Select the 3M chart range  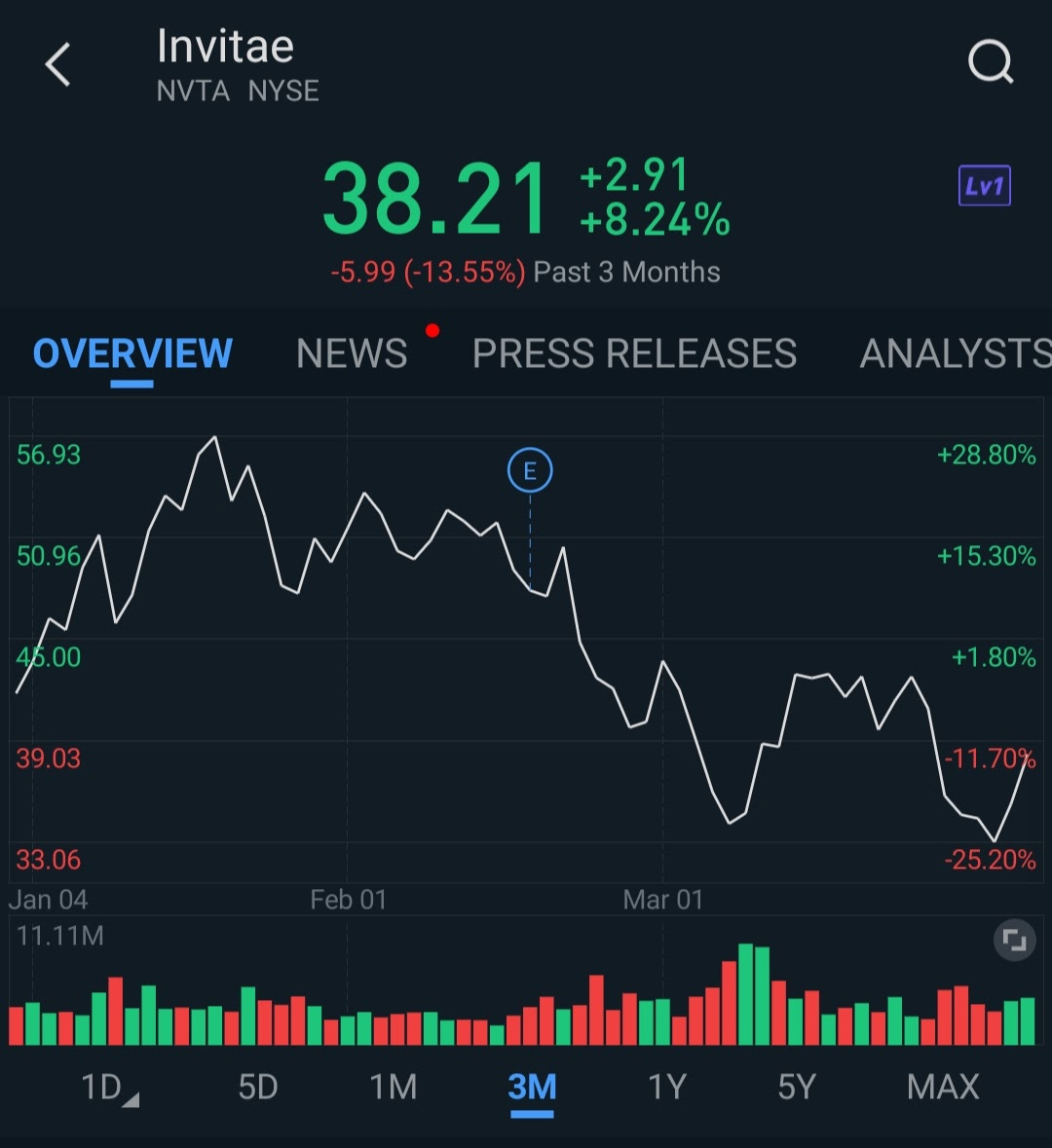(532, 1088)
